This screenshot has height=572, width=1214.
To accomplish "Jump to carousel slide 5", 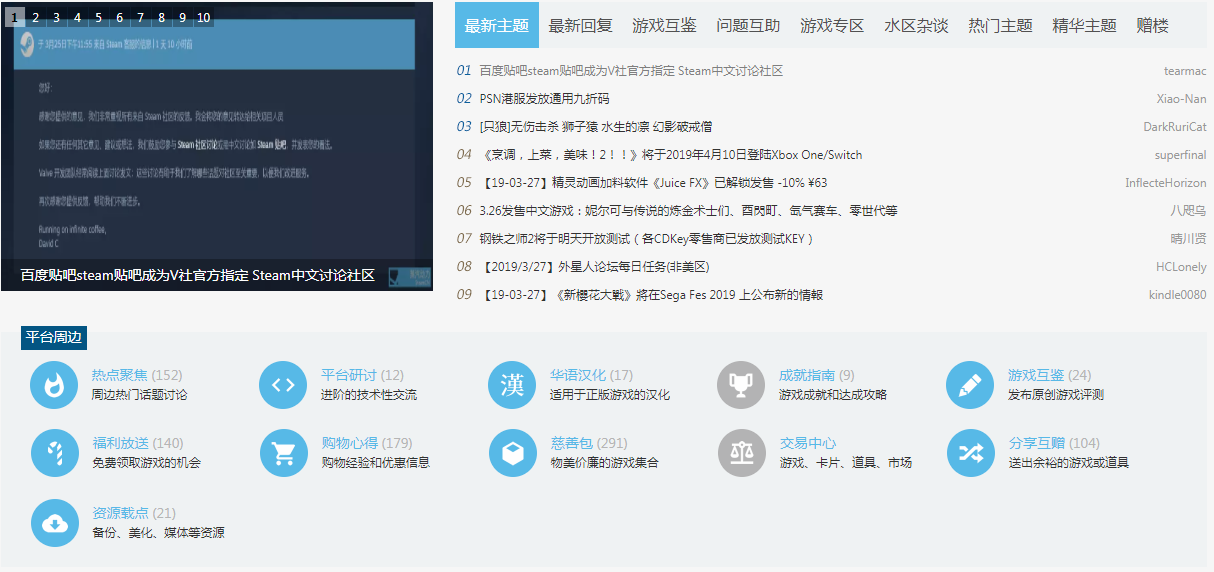I will pos(99,17).
